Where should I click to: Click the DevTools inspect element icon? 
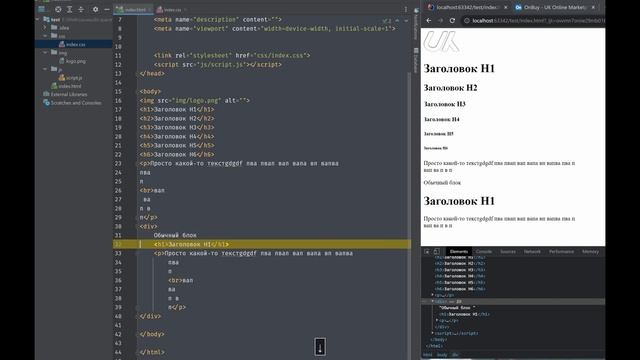(427, 251)
